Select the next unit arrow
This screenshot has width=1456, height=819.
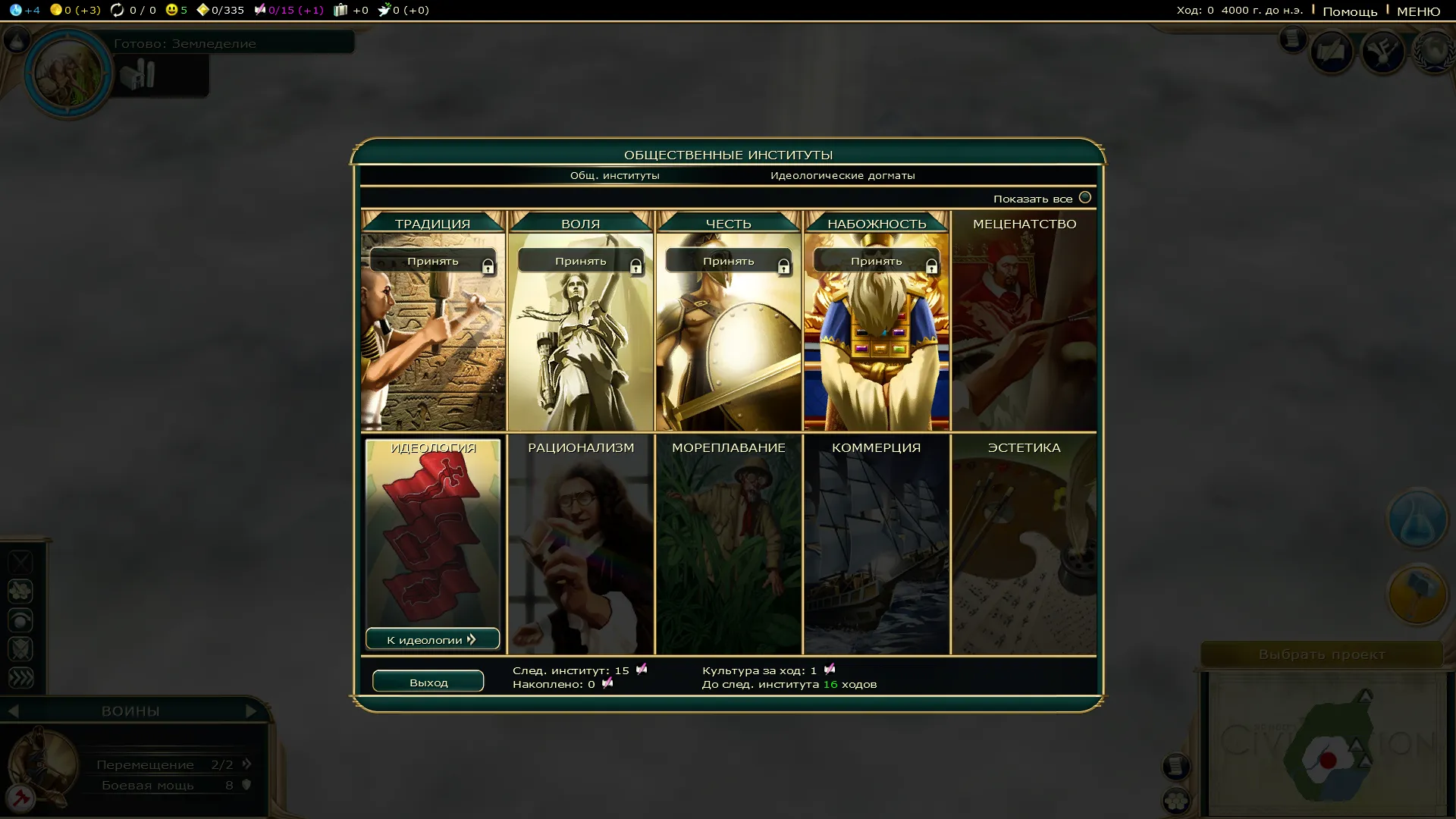pos(251,711)
